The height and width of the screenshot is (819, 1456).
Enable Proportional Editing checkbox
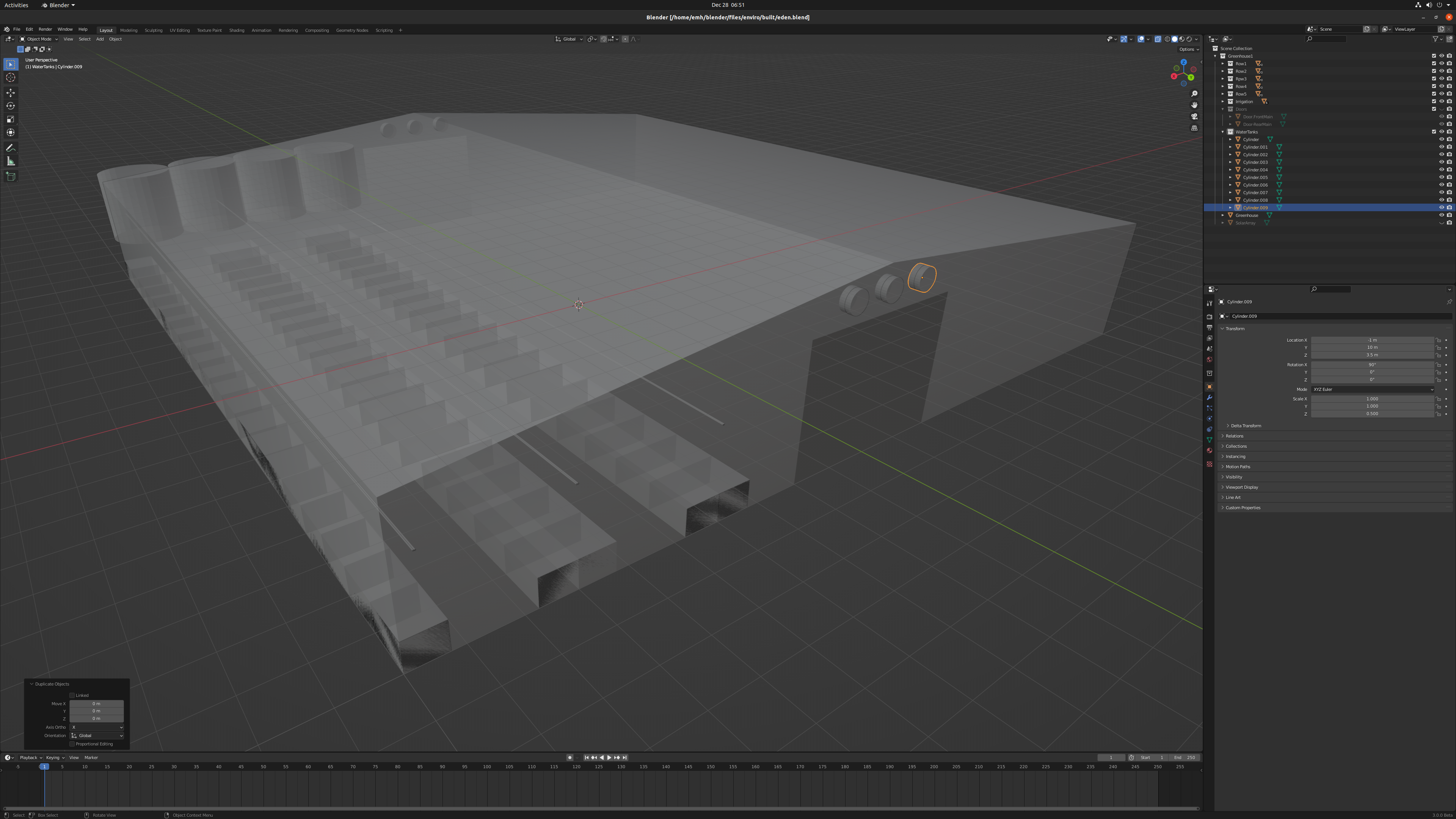tap(72, 744)
